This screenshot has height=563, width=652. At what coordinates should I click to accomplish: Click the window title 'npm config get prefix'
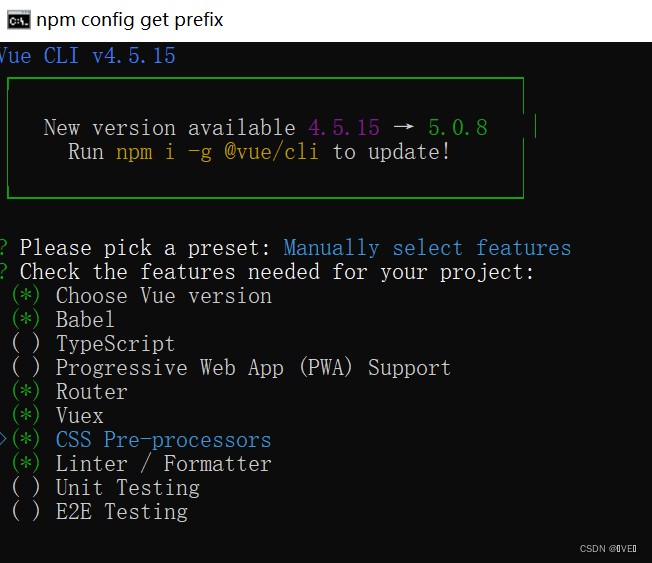pos(130,20)
